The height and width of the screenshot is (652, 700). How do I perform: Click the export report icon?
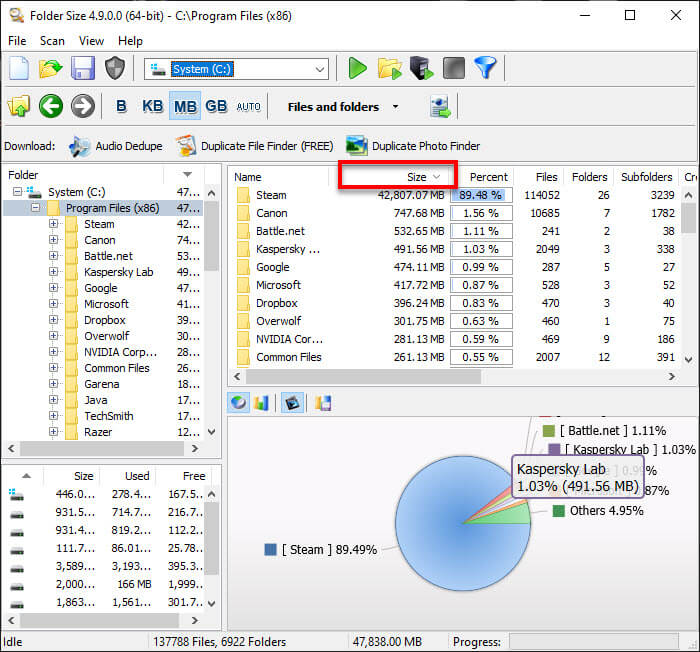[440, 106]
